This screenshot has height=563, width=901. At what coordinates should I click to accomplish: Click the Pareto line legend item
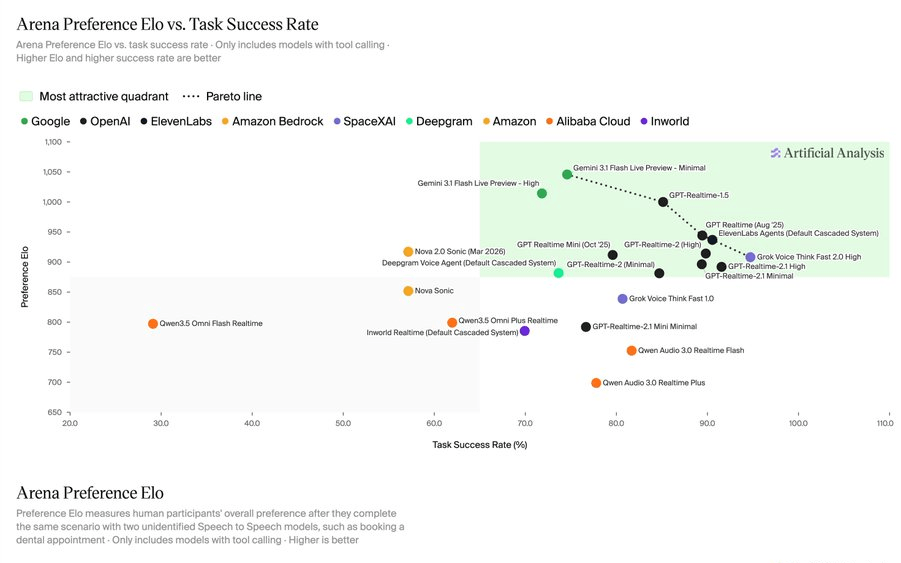[222, 97]
